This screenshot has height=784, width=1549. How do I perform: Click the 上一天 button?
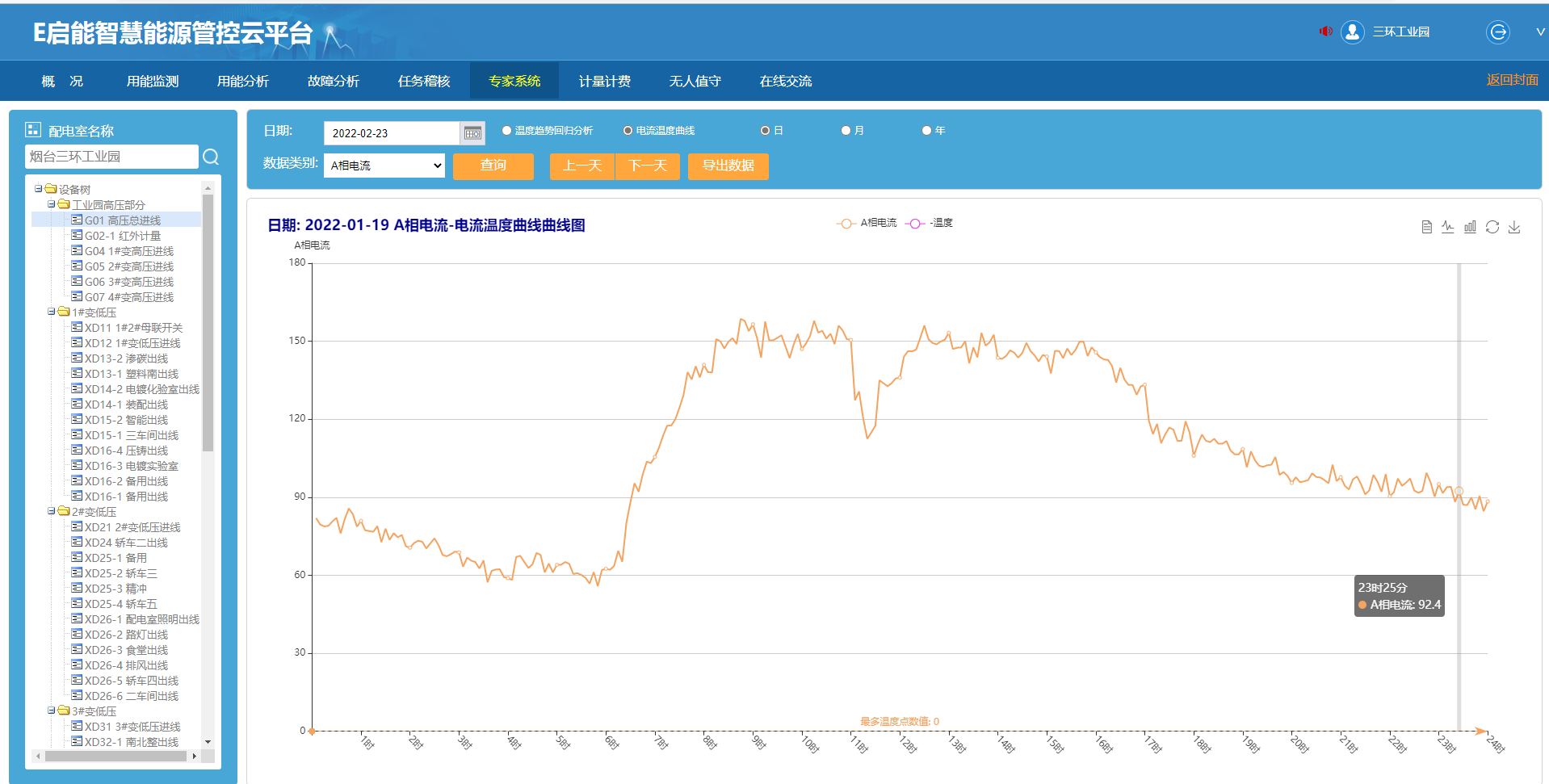pos(582,166)
